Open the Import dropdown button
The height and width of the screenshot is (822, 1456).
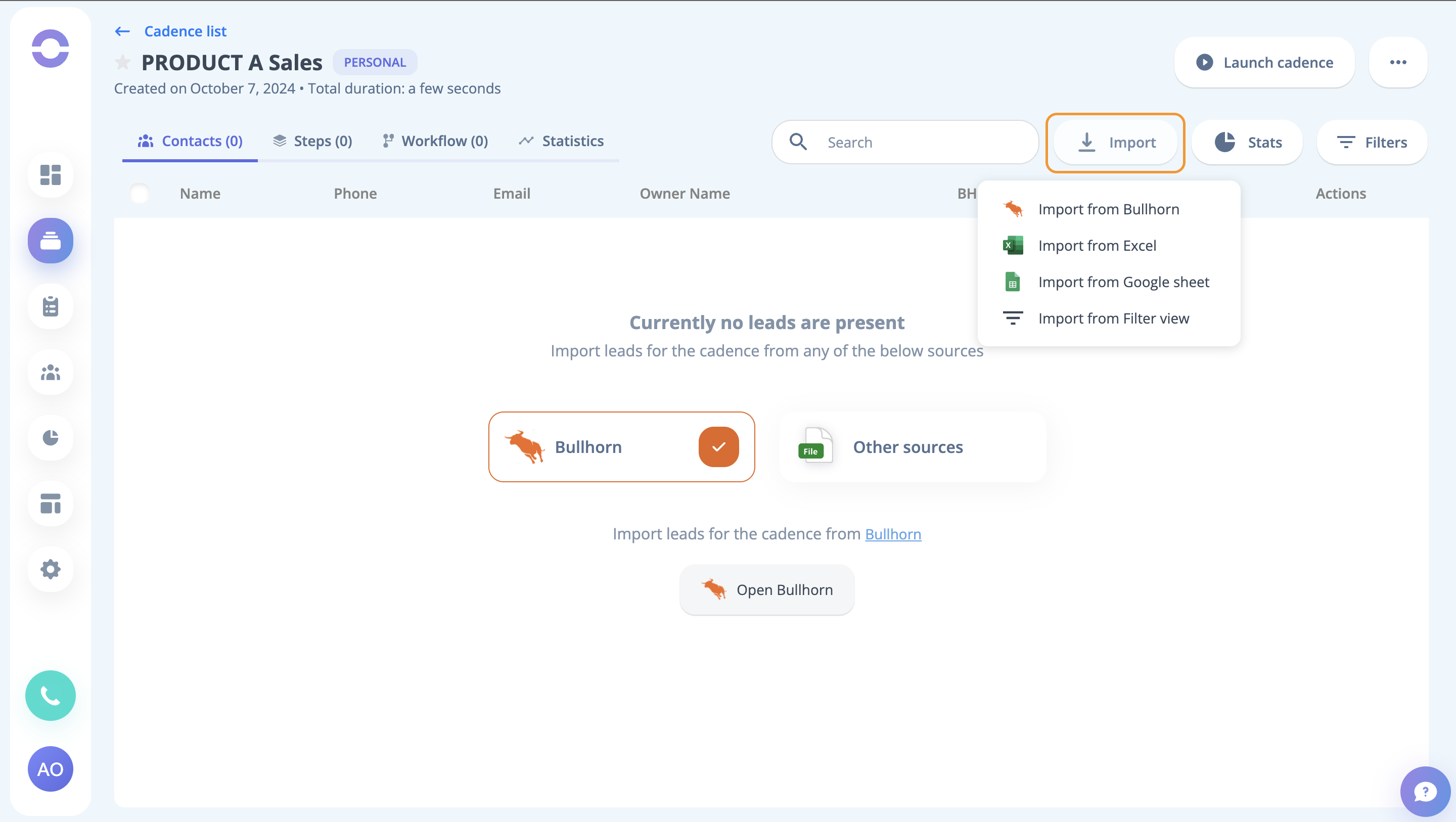point(1115,143)
